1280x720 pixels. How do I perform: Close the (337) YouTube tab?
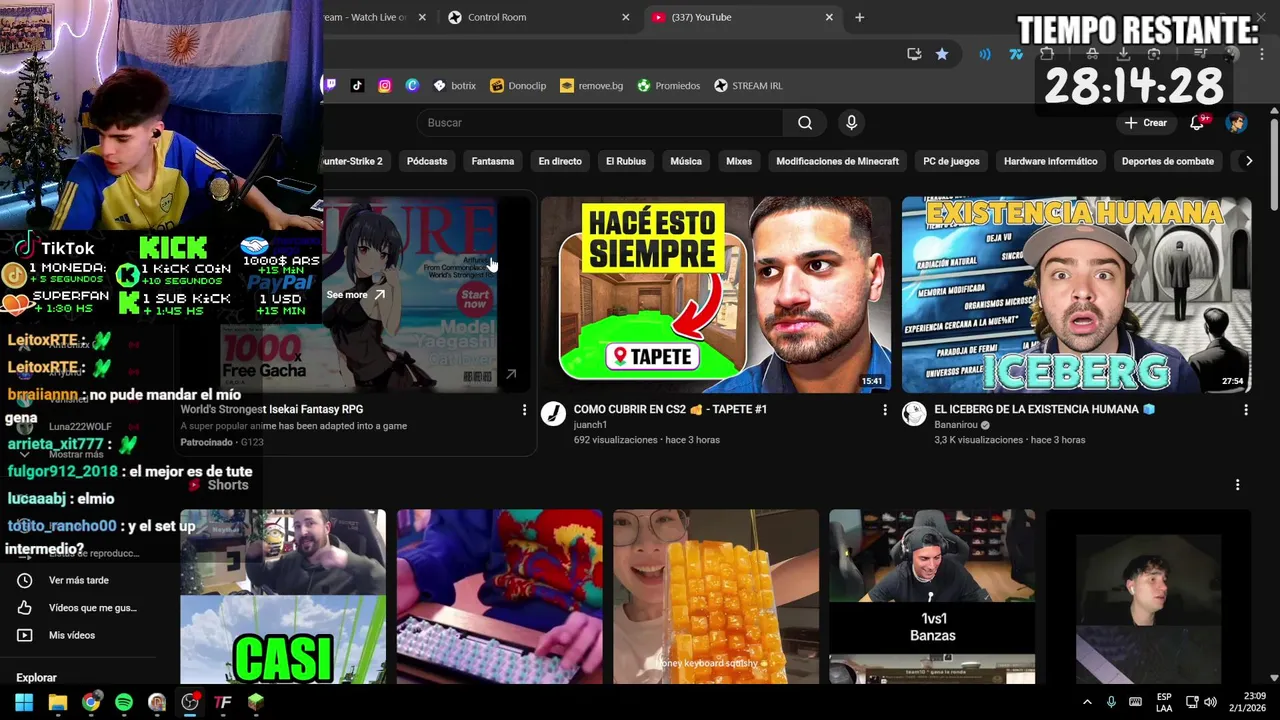[x=829, y=17]
